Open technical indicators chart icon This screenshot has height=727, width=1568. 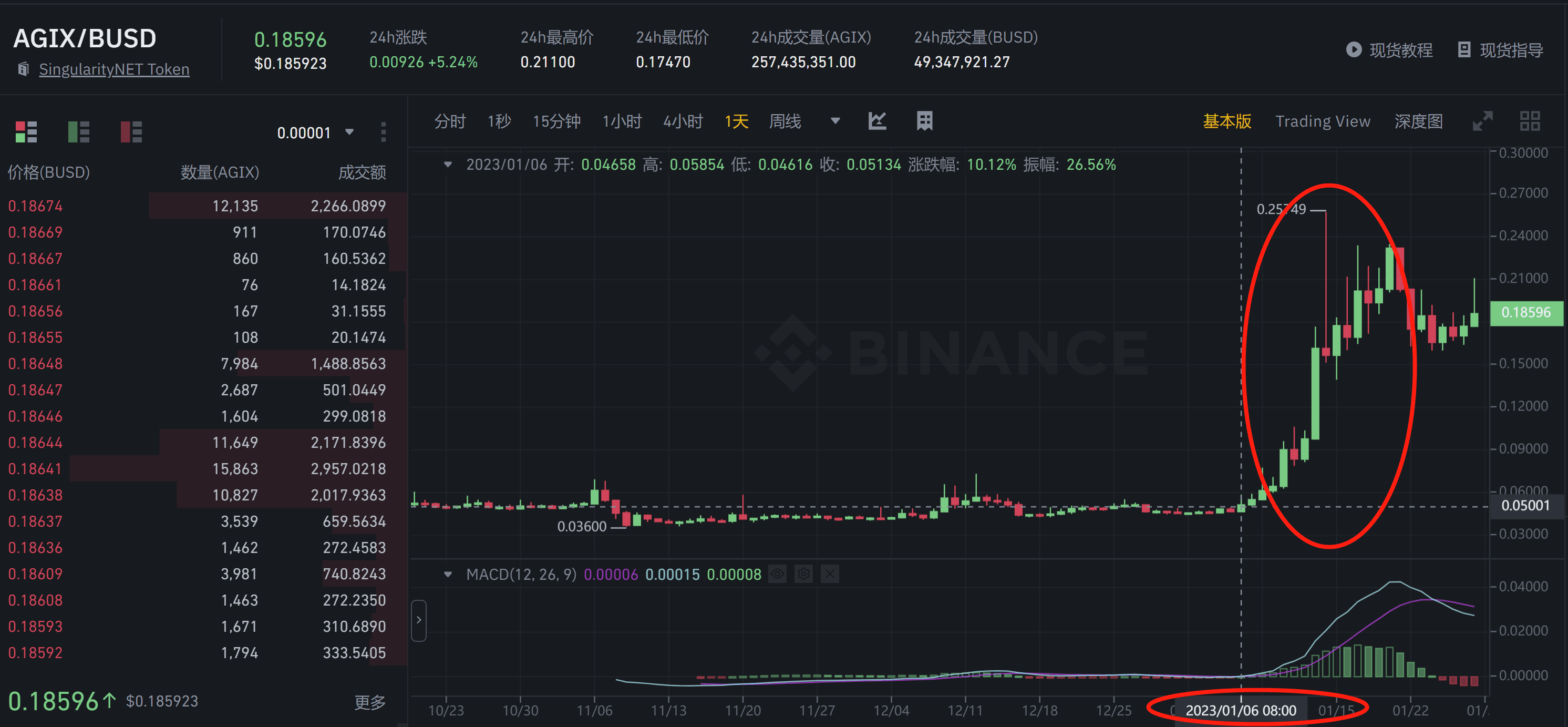(876, 121)
